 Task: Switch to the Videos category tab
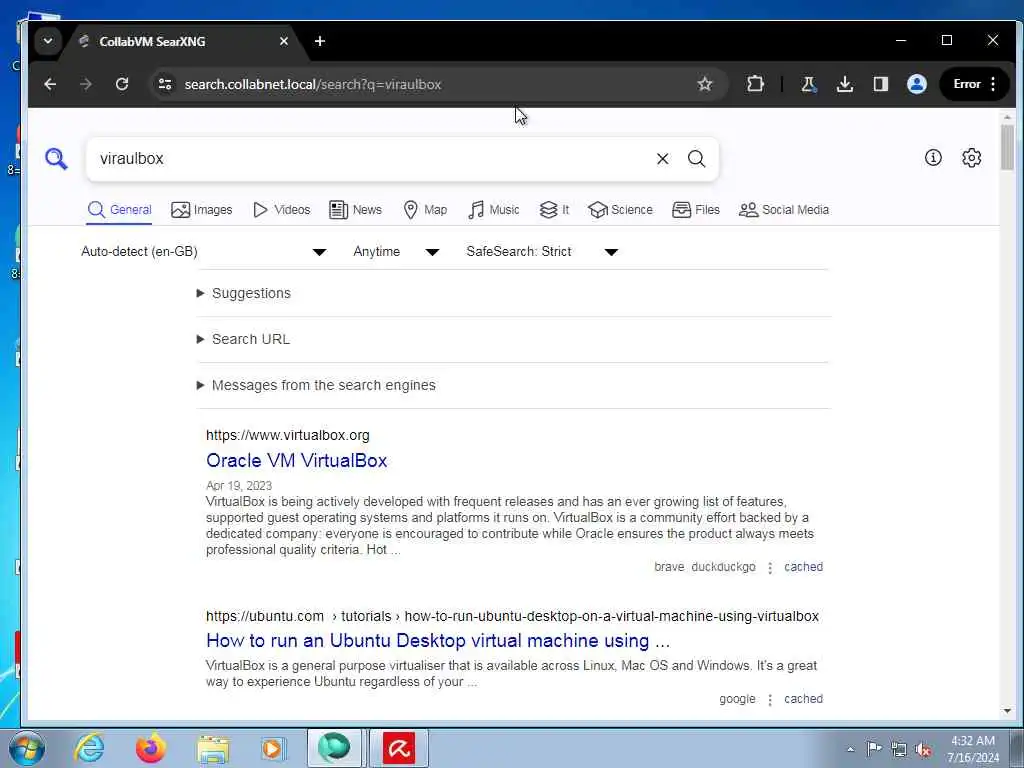click(281, 210)
